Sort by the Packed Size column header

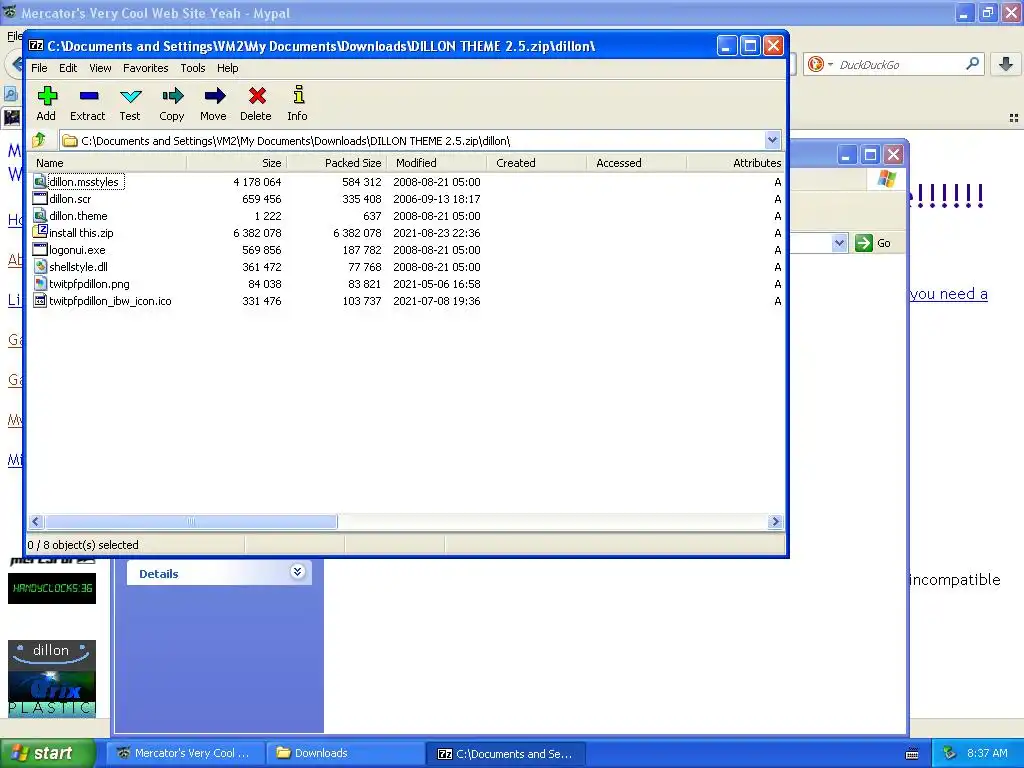(337, 163)
